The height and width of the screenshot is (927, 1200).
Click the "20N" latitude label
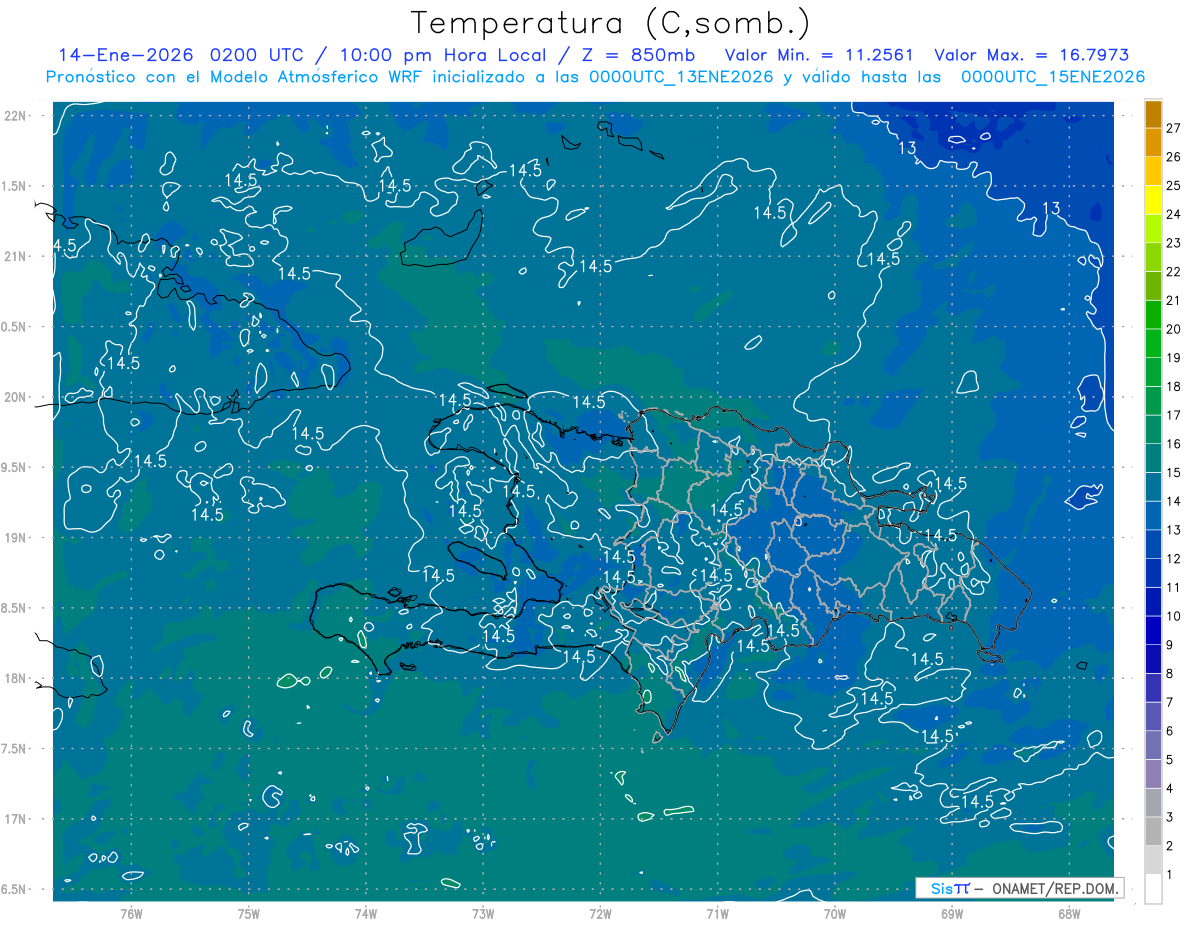click(15, 397)
